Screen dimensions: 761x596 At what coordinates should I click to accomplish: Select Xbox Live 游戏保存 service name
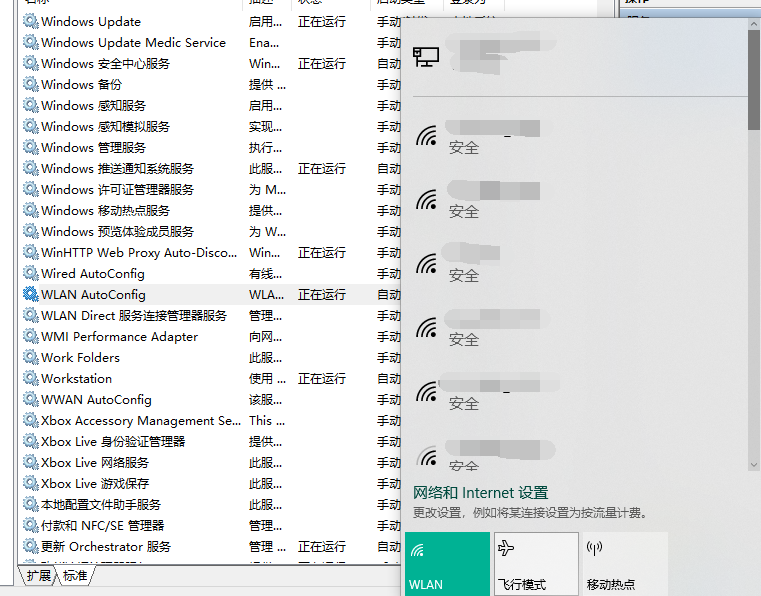pos(95,483)
